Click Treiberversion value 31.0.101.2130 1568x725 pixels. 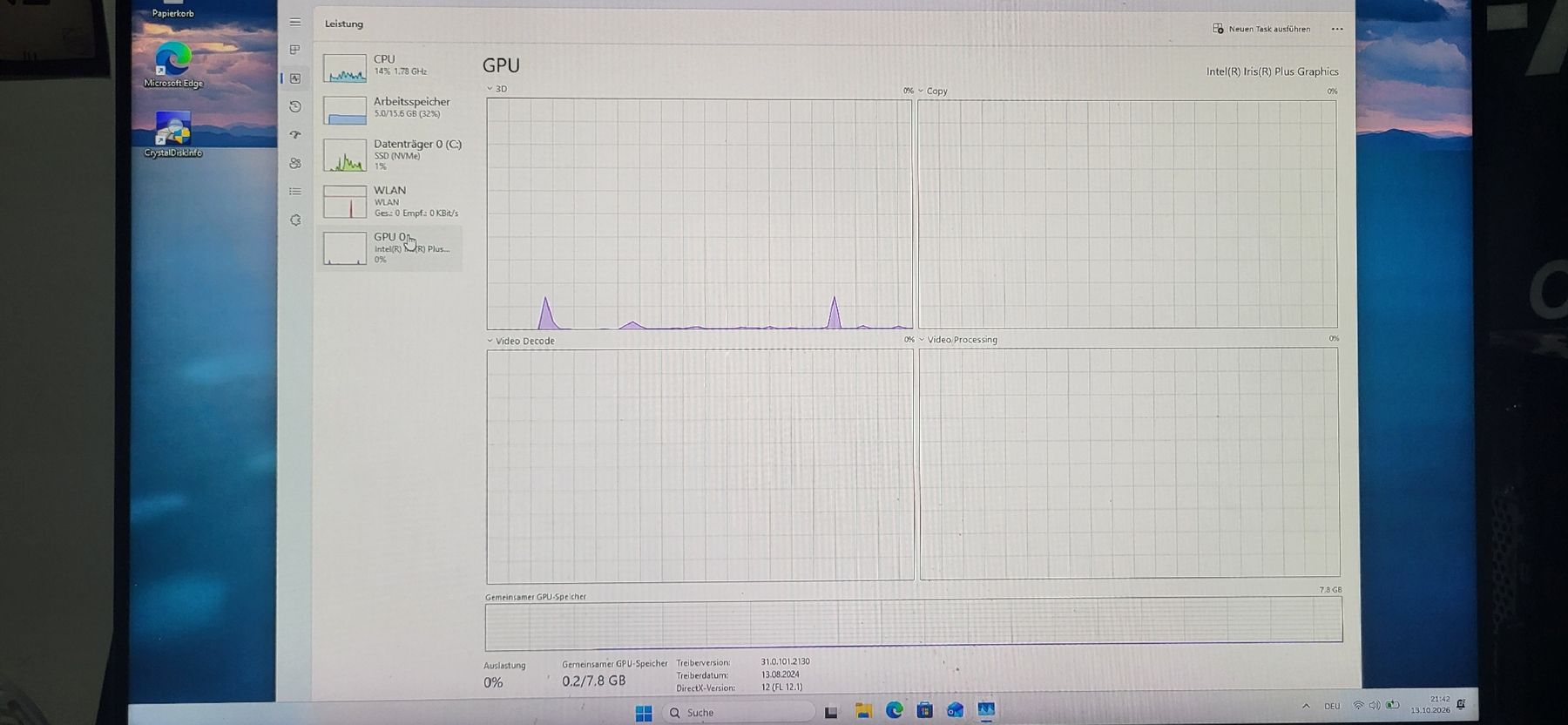click(x=785, y=661)
